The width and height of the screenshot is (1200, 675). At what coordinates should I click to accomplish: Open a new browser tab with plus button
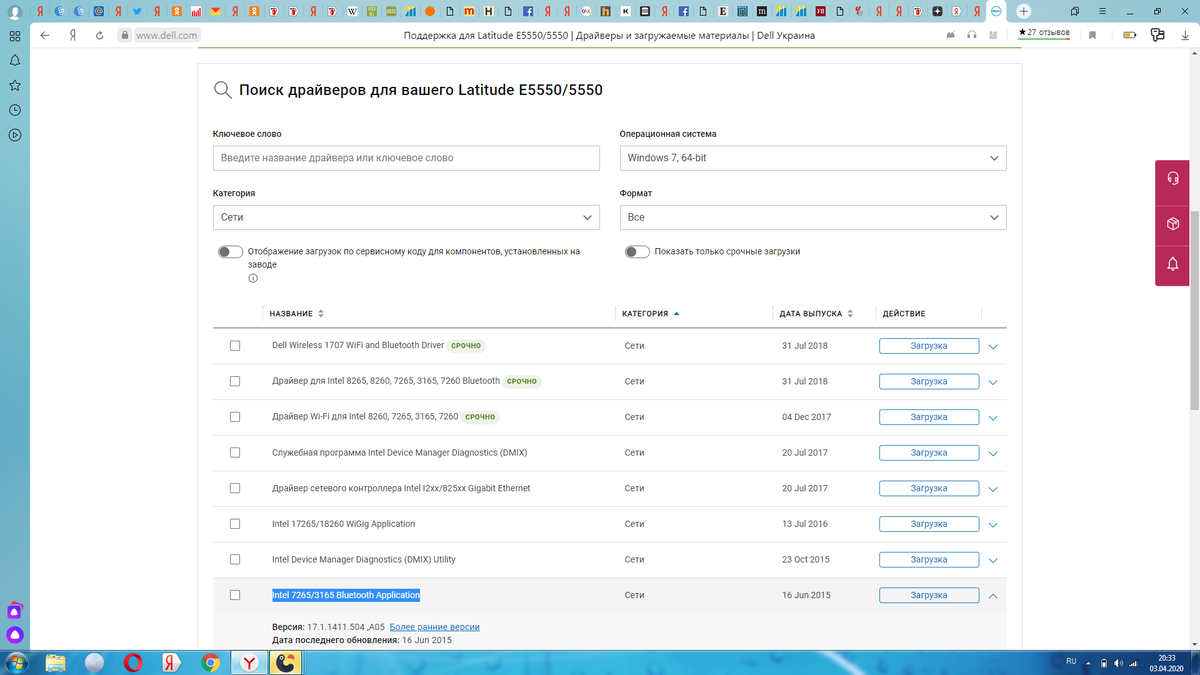(x=1023, y=11)
